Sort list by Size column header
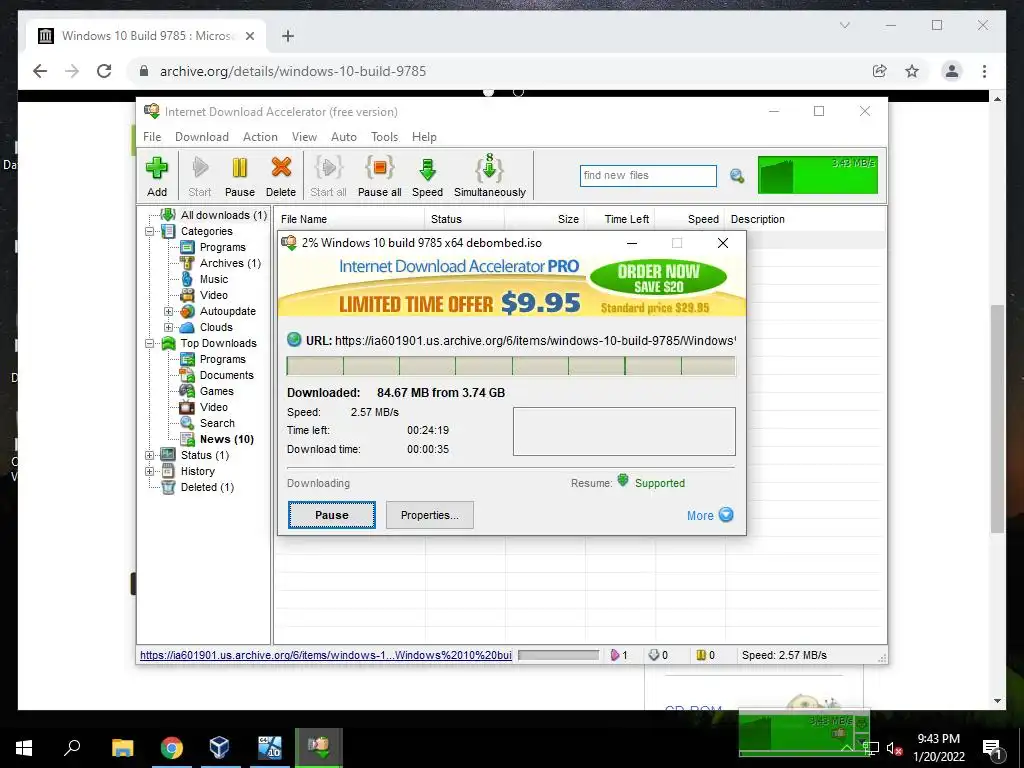 tap(544, 219)
